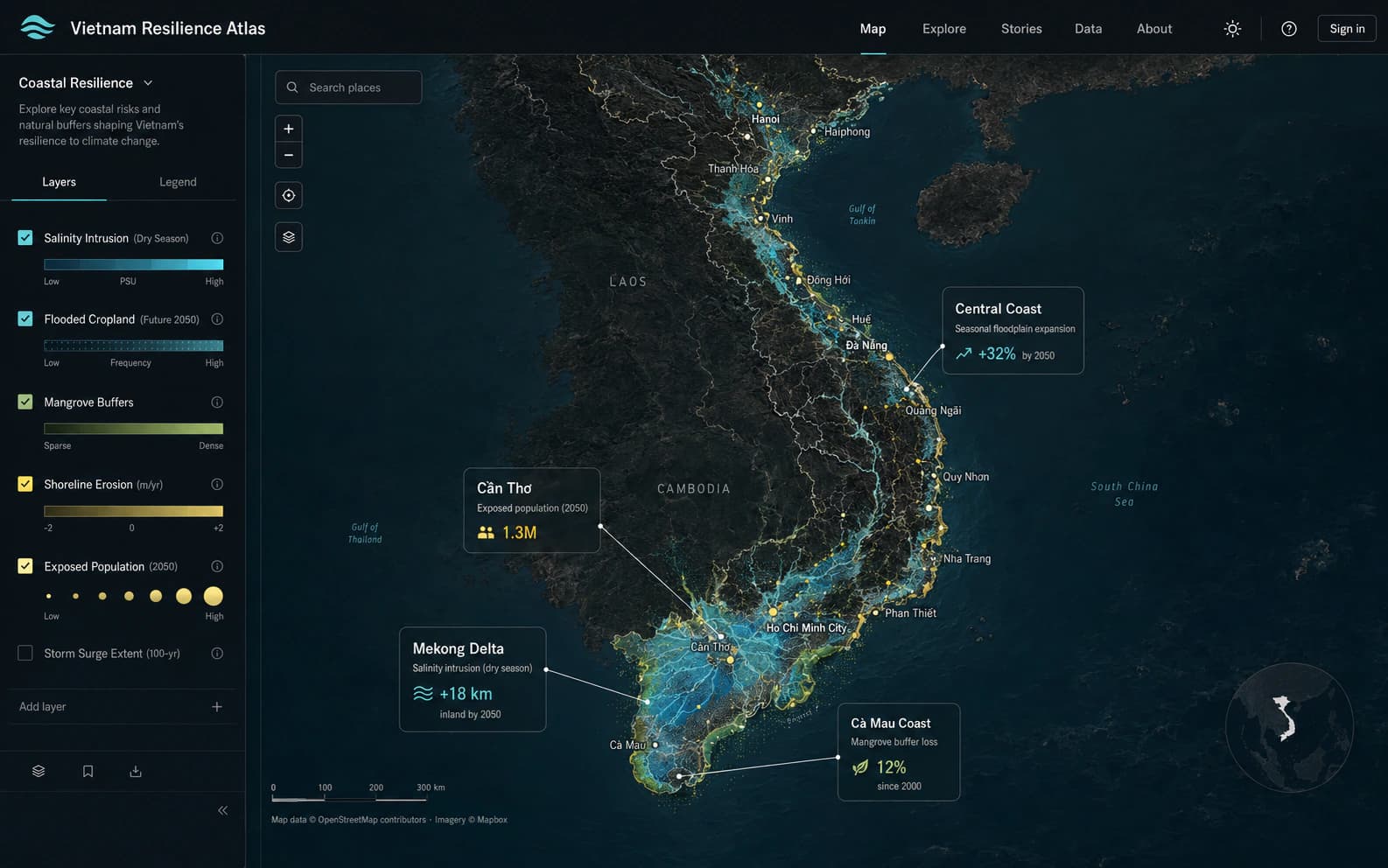Click the map zoom out minus button
Image resolution: width=1388 pixels, height=868 pixels.
[x=289, y=155]
